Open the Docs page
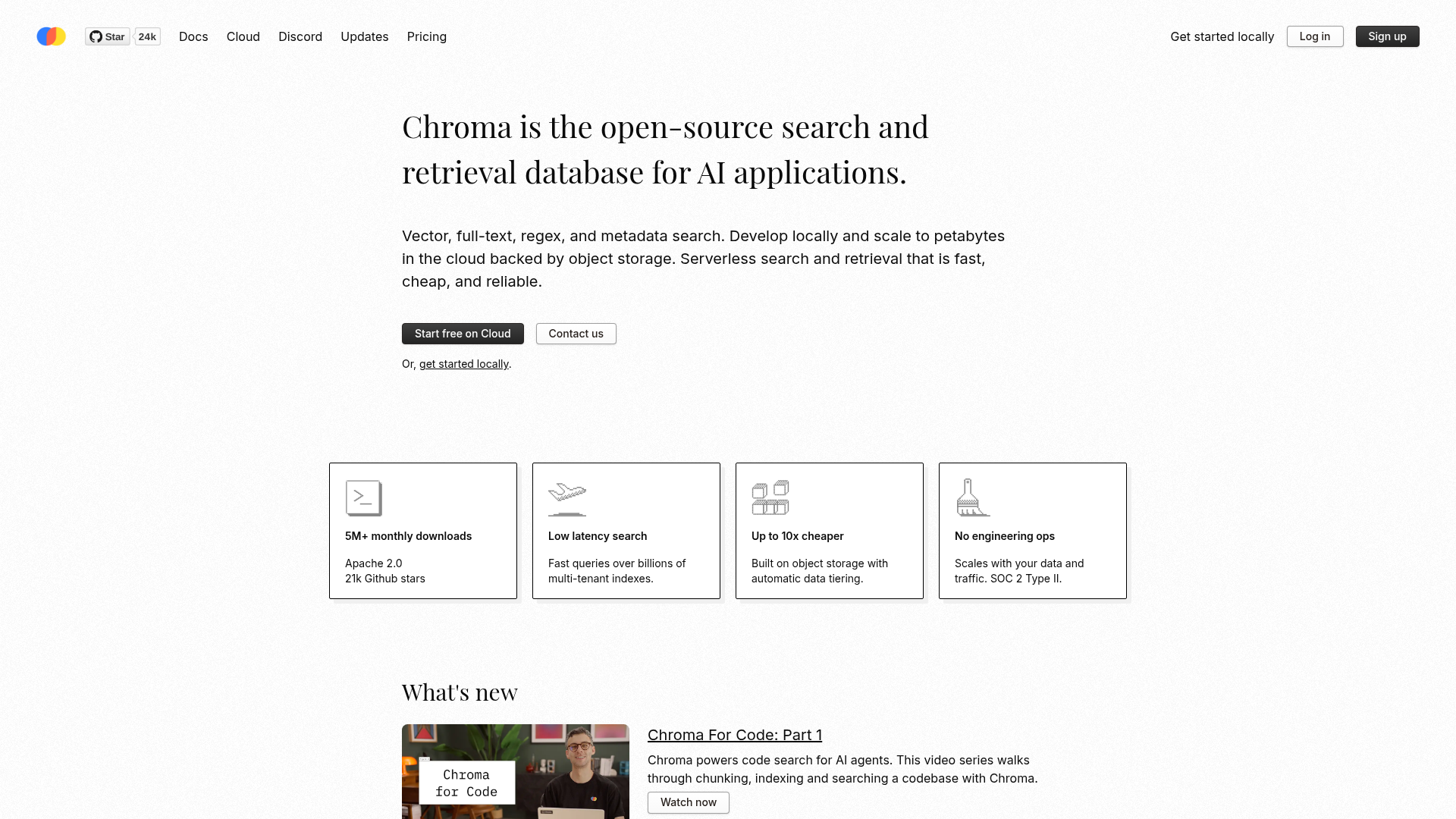This screenshot has height=819, width=1456. tap(193, 36)
